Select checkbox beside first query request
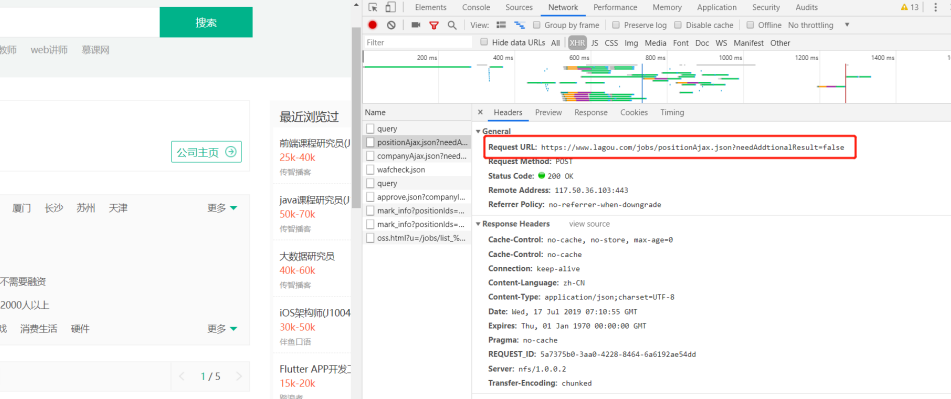Viewport: 951px width, 399px height. 370,129
